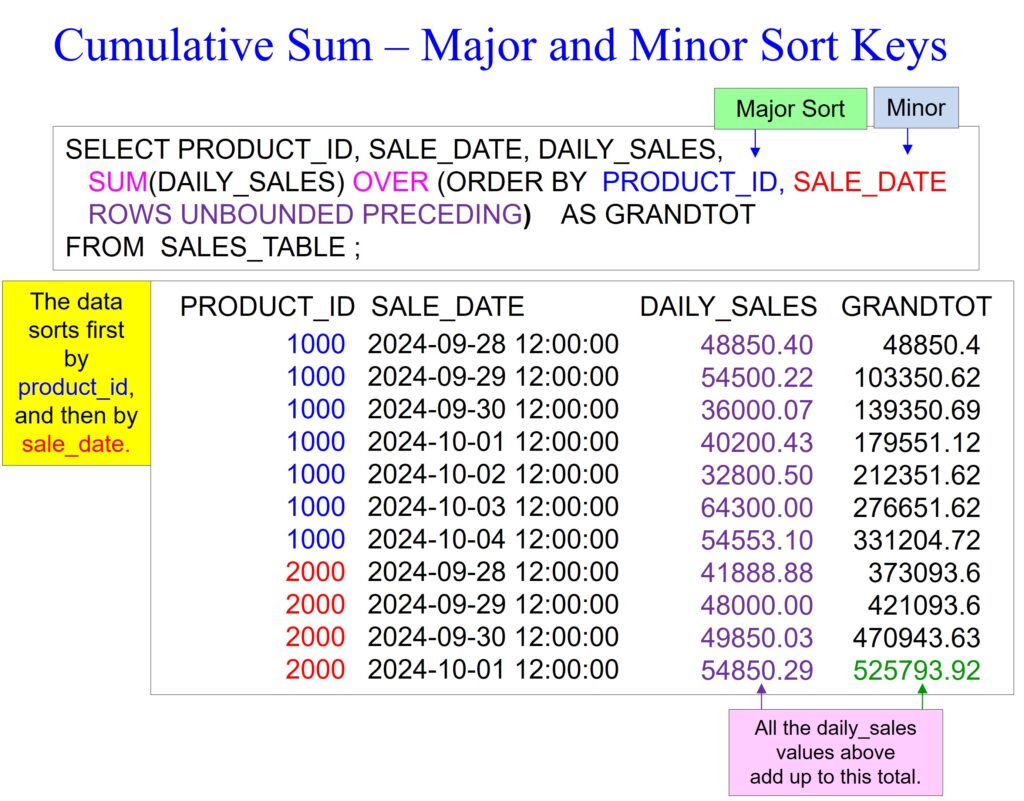Screen dimensions: 1024x801
Task: Click the blue Minor label box
Action: [916, 107]
